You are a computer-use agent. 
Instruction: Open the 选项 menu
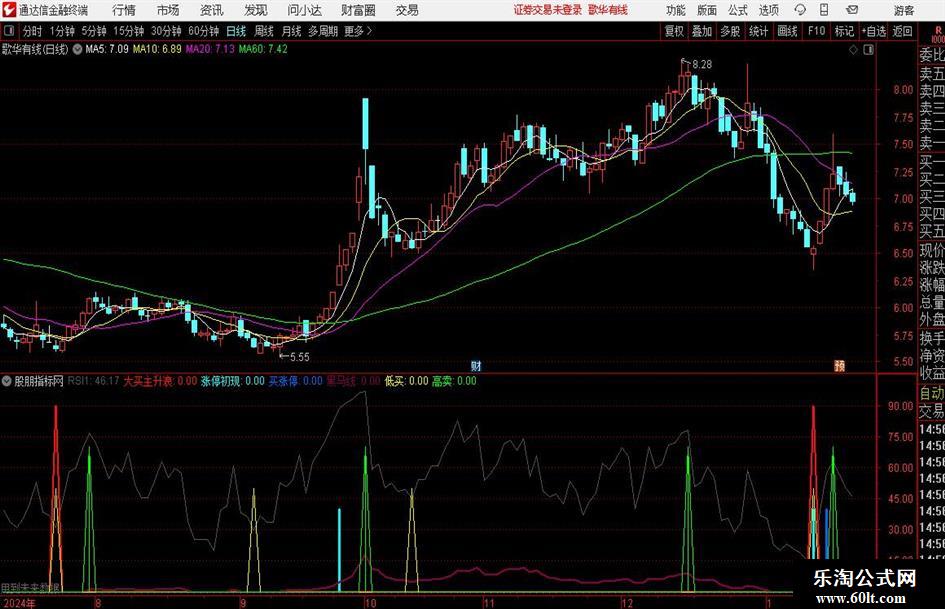pyautogui.click(x=768, y=10)
